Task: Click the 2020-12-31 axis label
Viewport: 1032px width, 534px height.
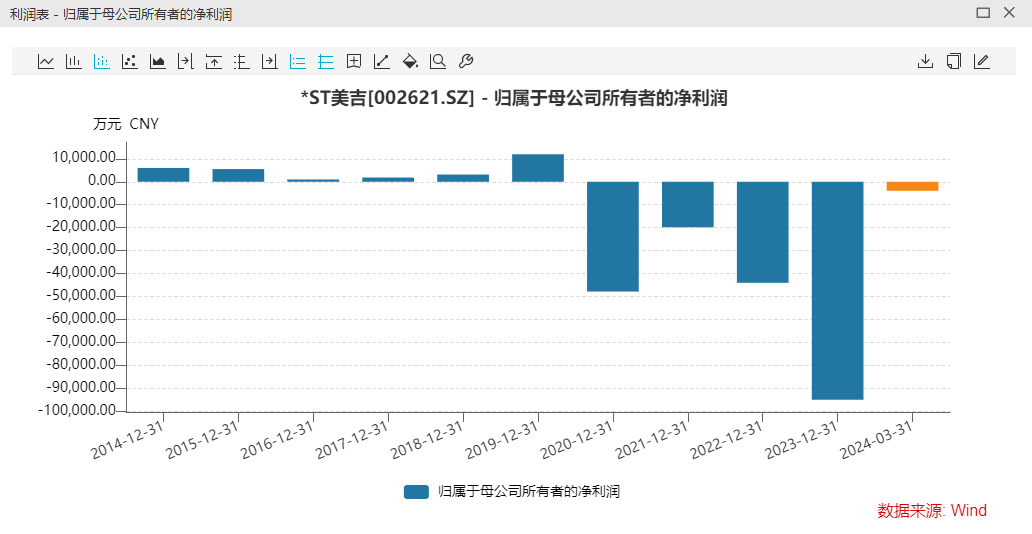Action: [577, 440]
